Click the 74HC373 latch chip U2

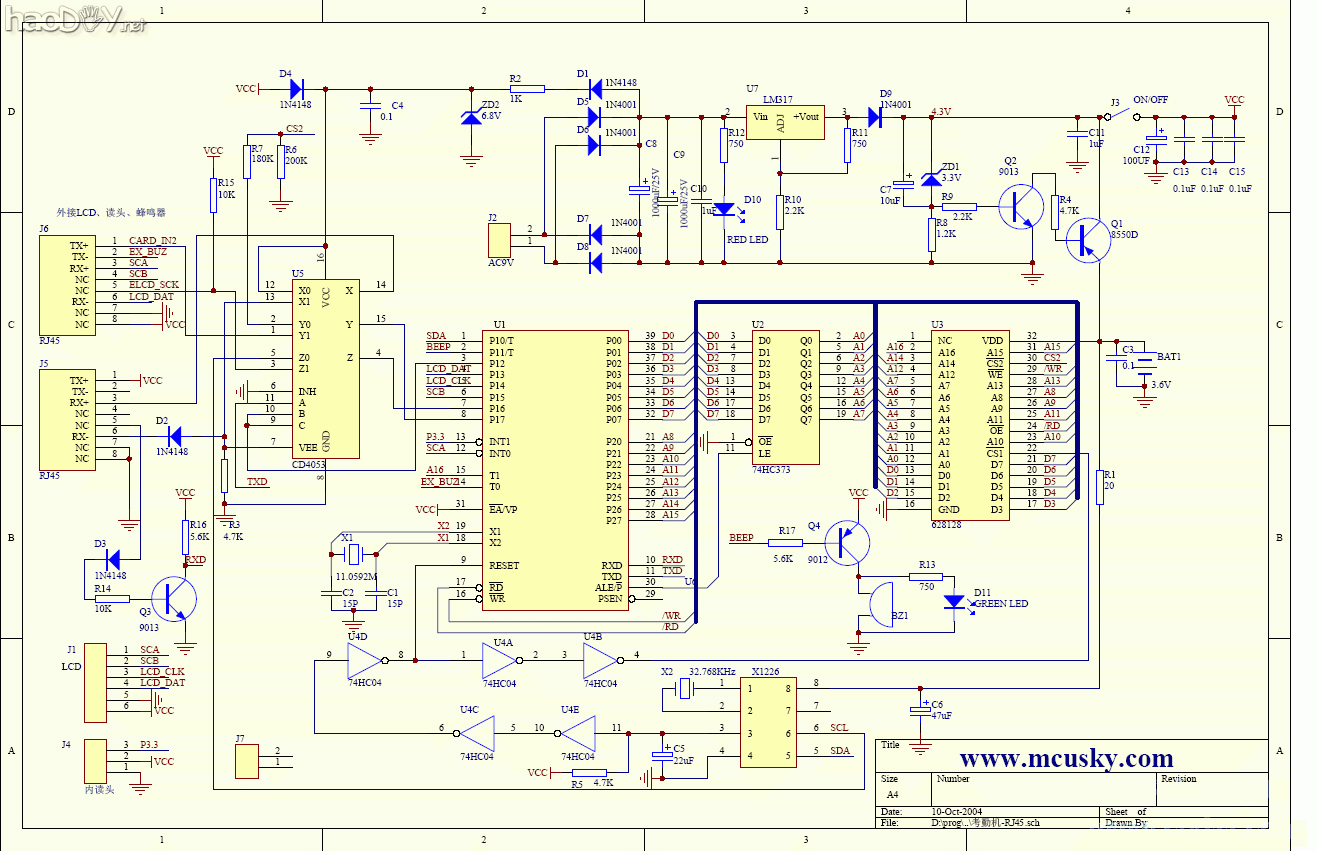coord(785,397)
